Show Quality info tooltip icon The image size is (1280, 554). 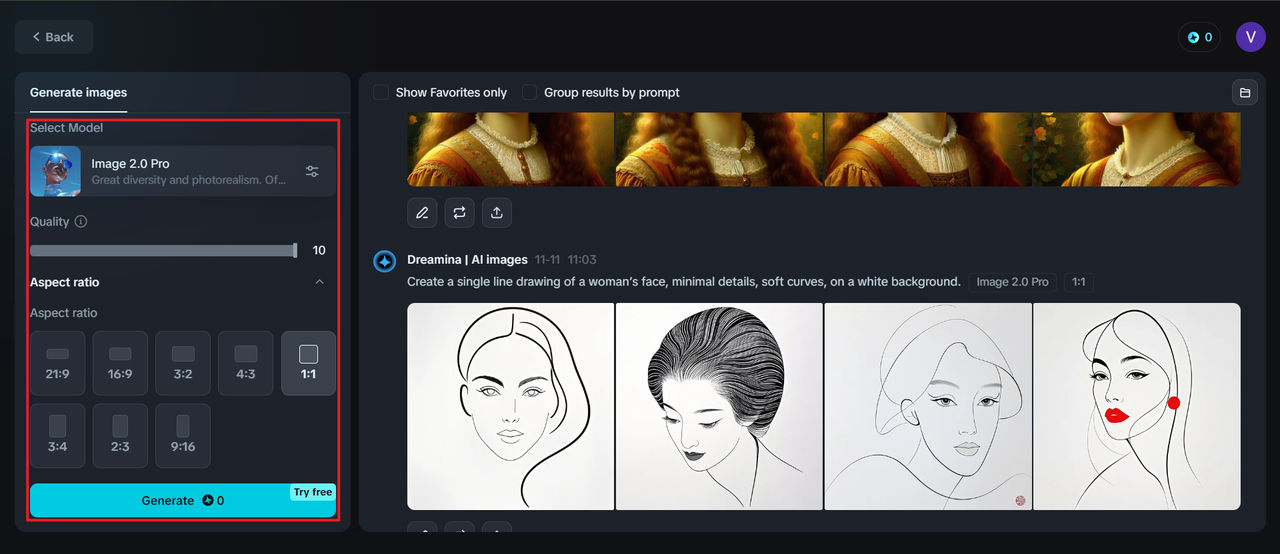[x=81, y=222]
